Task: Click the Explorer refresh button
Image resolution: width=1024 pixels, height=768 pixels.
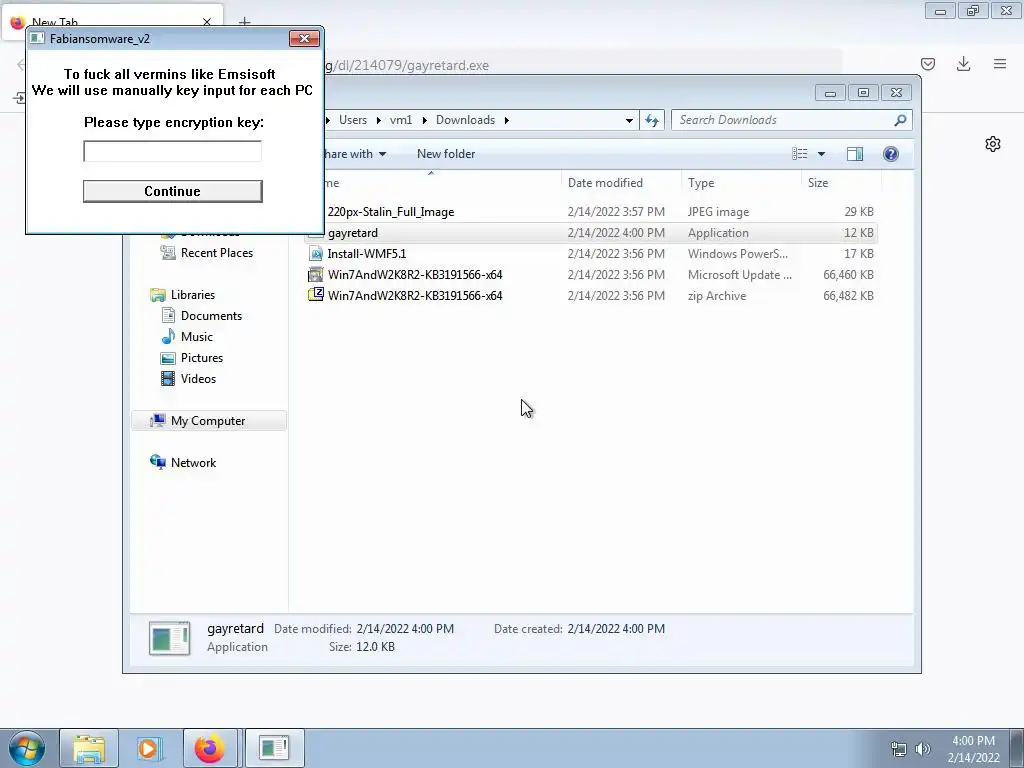Action: click(652, 120)
